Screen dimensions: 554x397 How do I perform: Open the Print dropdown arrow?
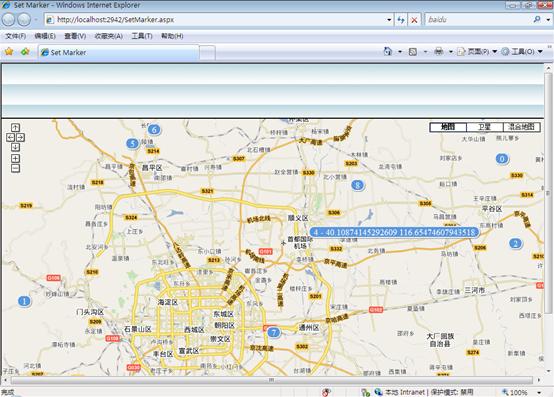pos(450,52)
